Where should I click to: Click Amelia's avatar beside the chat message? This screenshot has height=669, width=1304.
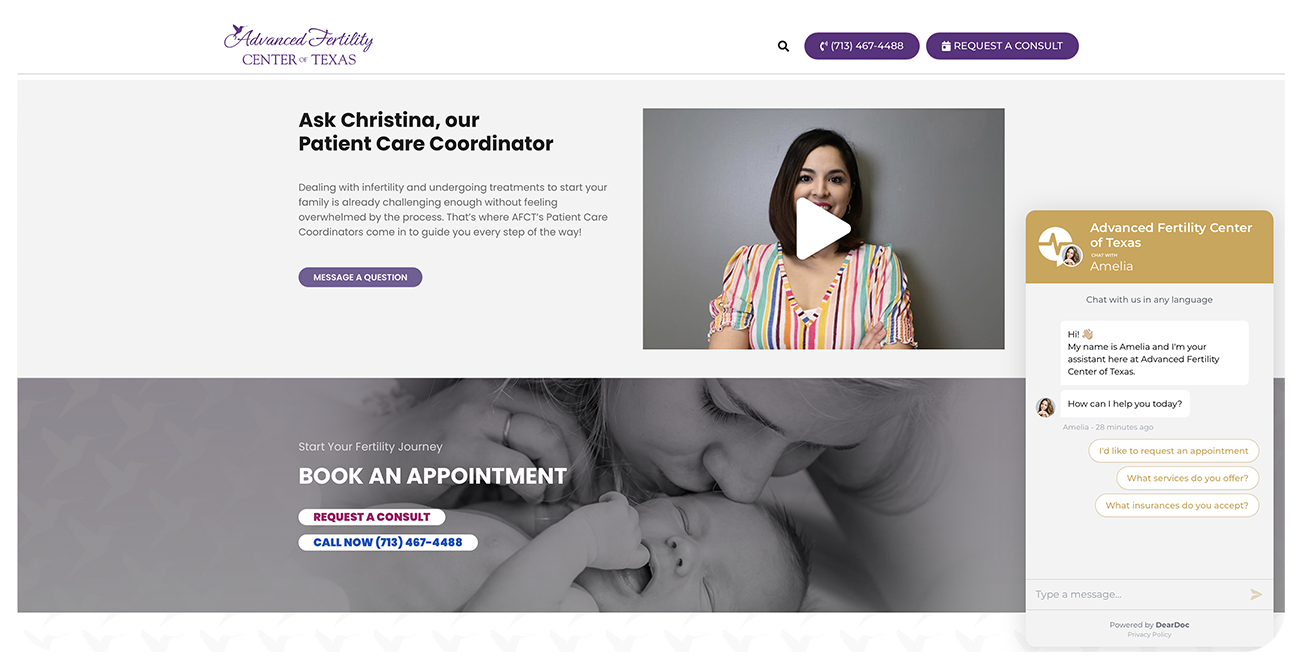point(1046,407)
